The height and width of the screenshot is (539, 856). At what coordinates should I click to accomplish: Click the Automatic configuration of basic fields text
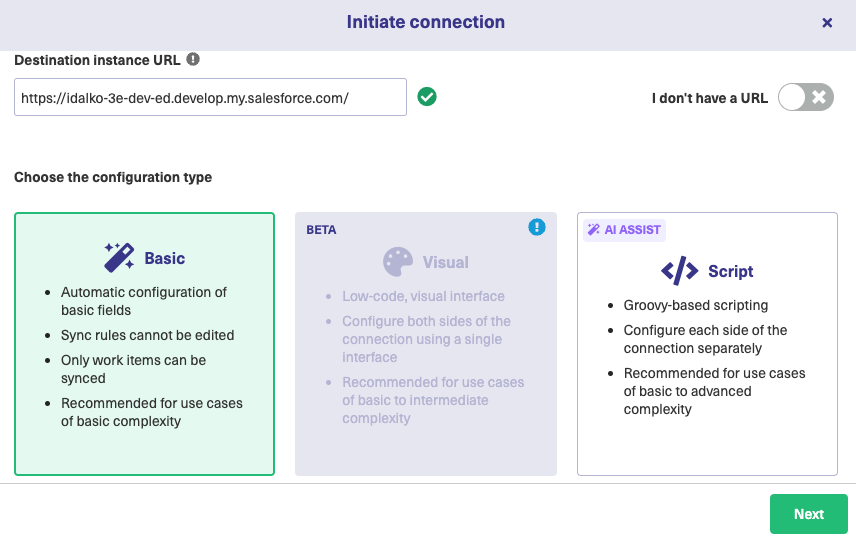pyautogui.click(x=144, y=301)
